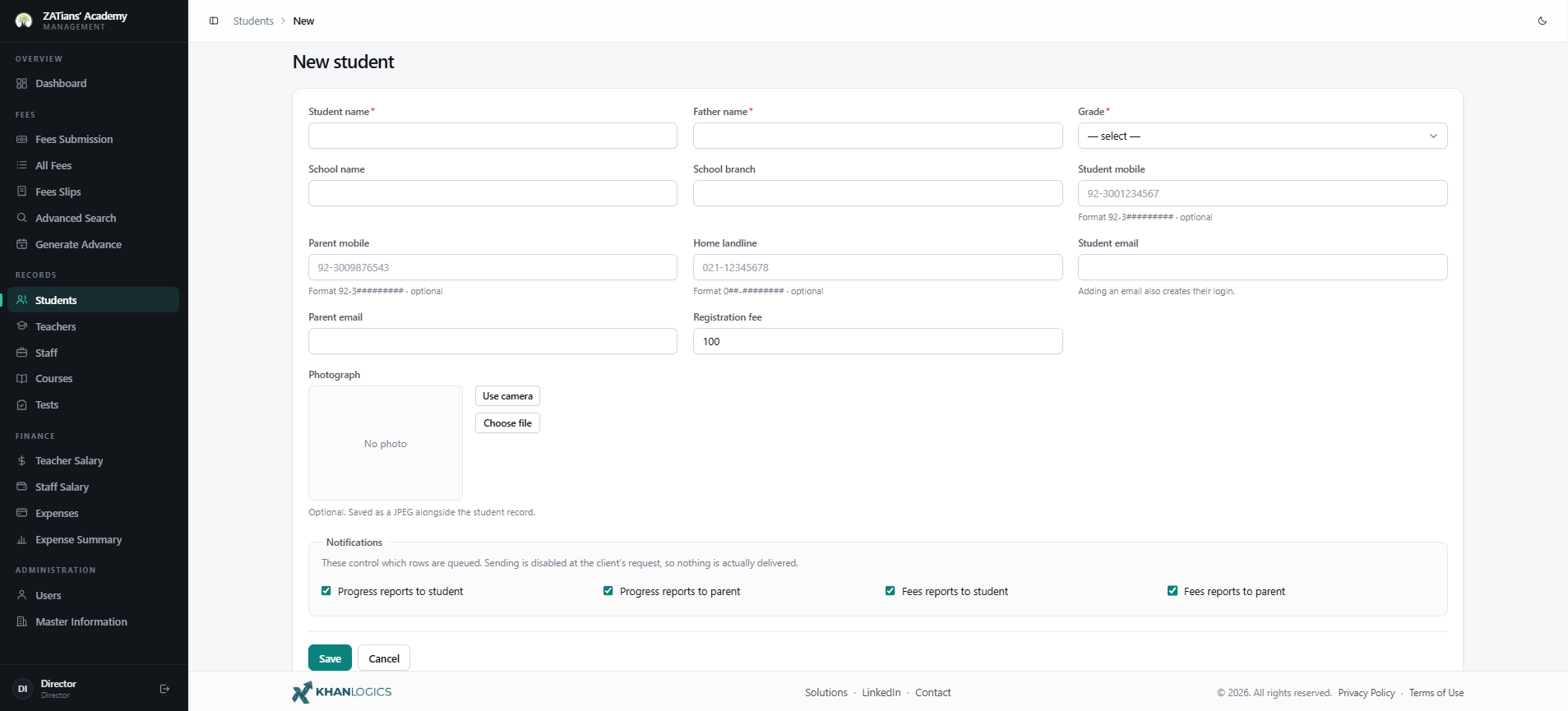Click the Advanced Search magnifier icon

click(22, 218)
